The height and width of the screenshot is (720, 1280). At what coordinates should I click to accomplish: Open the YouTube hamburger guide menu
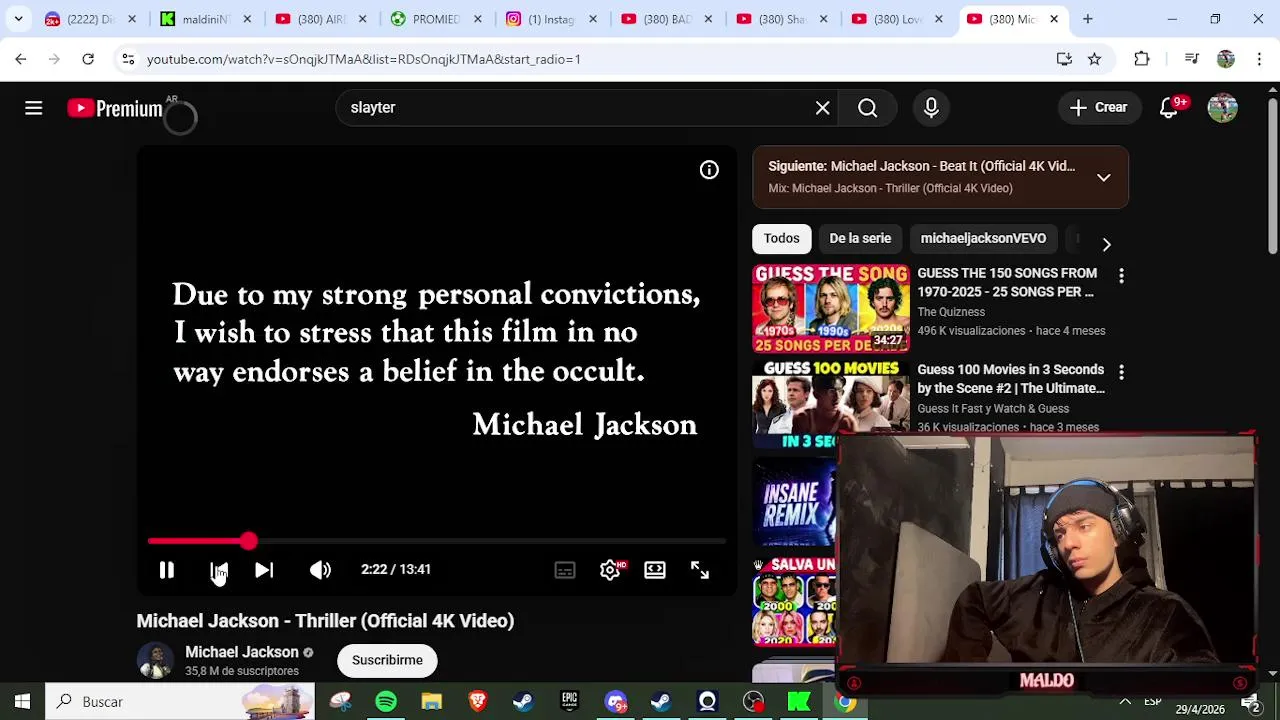[33, 108]
